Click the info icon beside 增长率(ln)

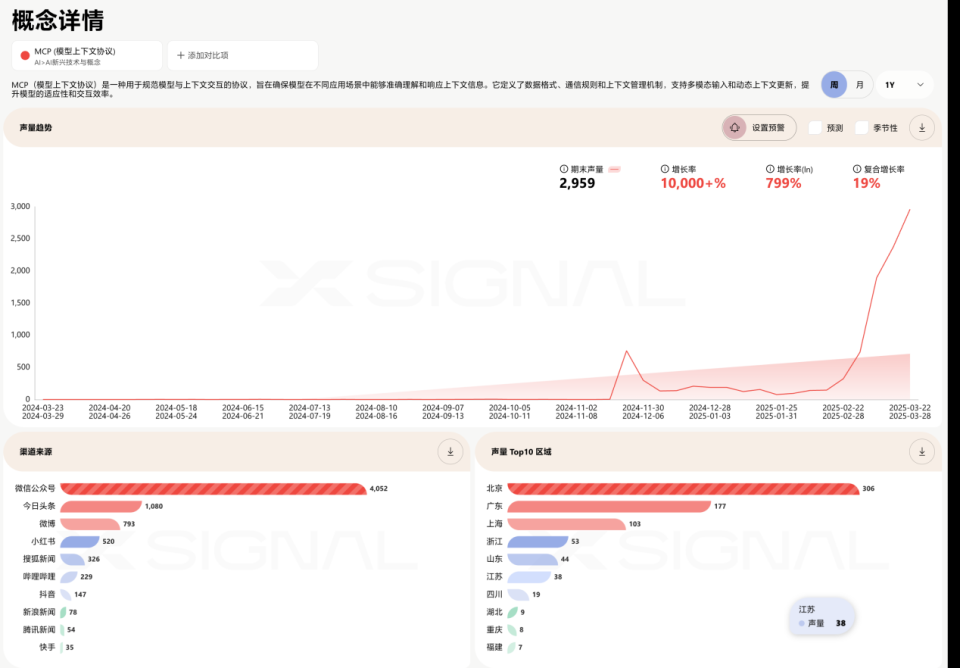pyautogui.click(x=770, y=169)
